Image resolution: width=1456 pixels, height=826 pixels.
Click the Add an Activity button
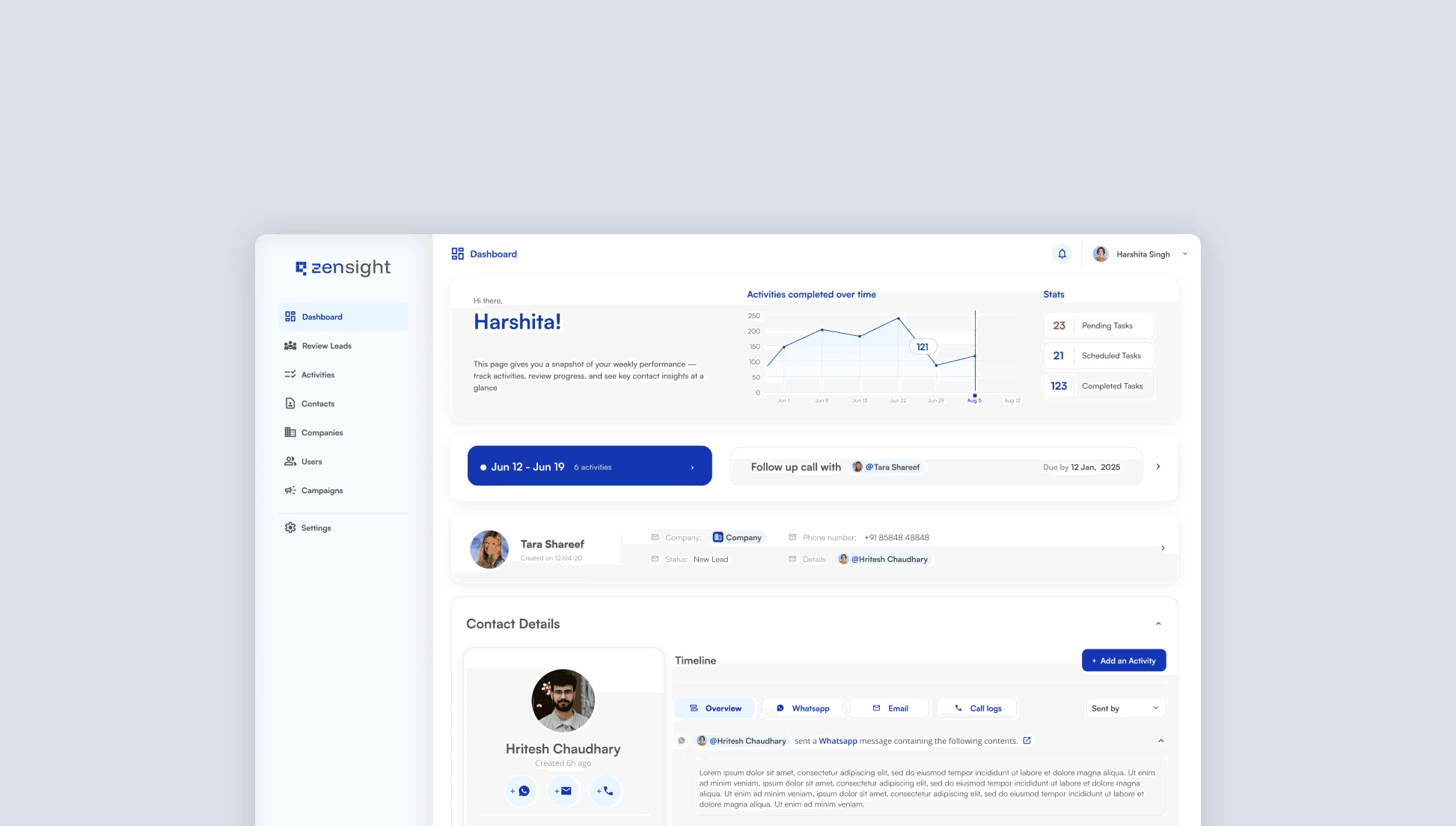[x=1123, y=661]
